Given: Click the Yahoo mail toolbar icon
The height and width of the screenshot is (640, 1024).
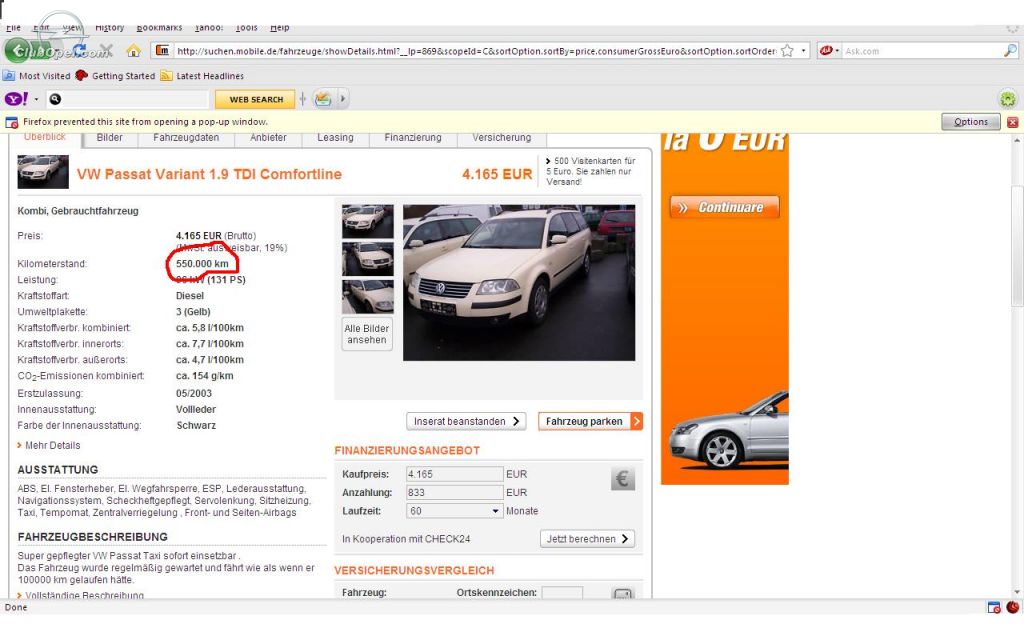Looking at the screenshot, I should (323, 99).
